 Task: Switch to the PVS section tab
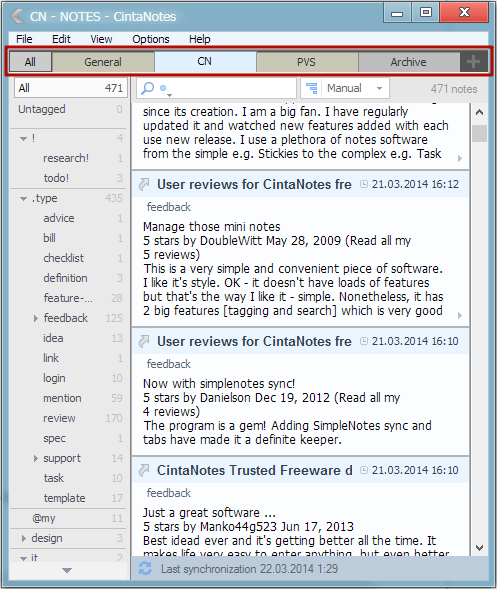click(307, 62)
